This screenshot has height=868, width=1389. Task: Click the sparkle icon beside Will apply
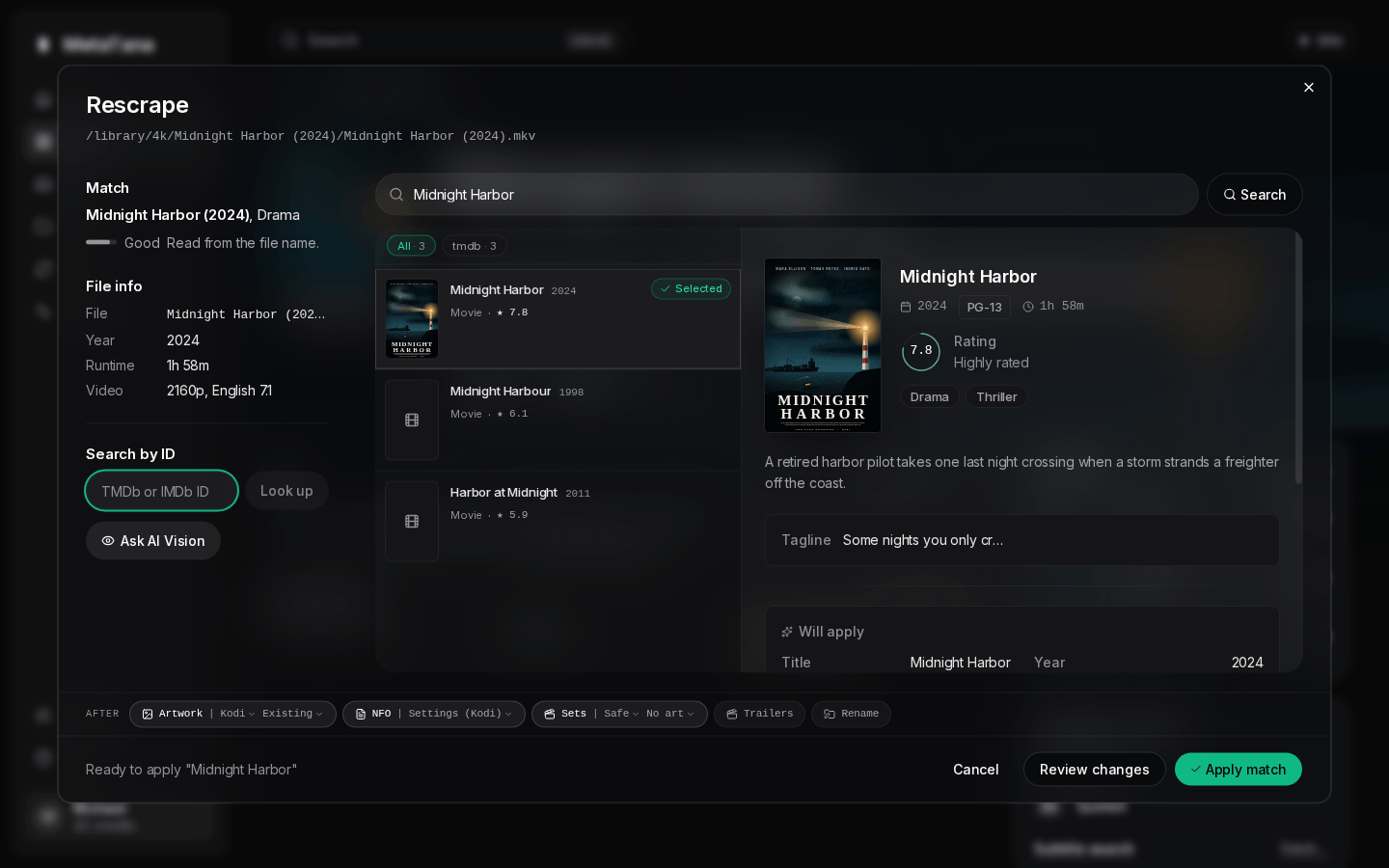coord(787,633)
